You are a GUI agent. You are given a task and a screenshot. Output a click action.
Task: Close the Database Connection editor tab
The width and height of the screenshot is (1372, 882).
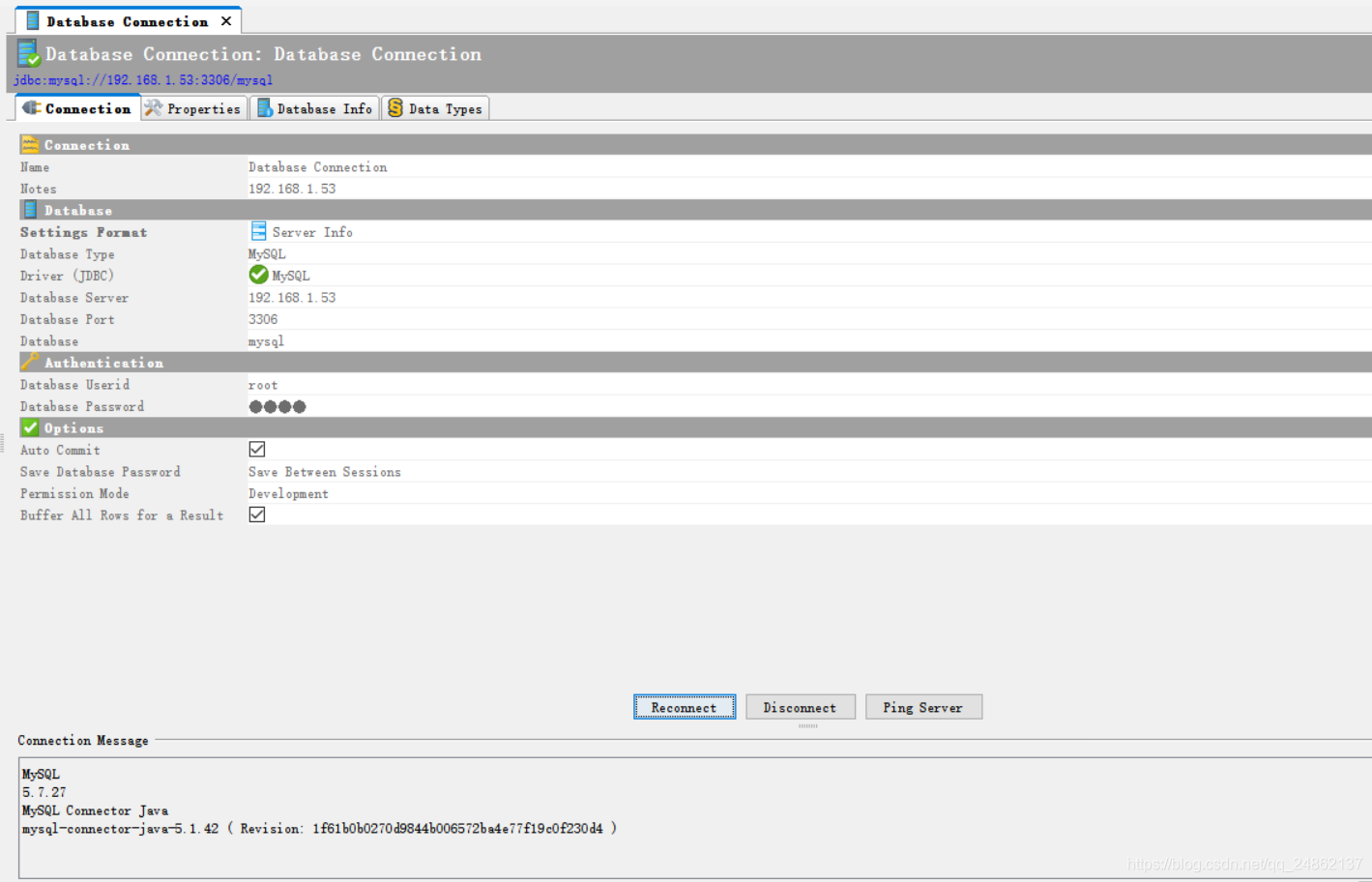click(226, 20)
